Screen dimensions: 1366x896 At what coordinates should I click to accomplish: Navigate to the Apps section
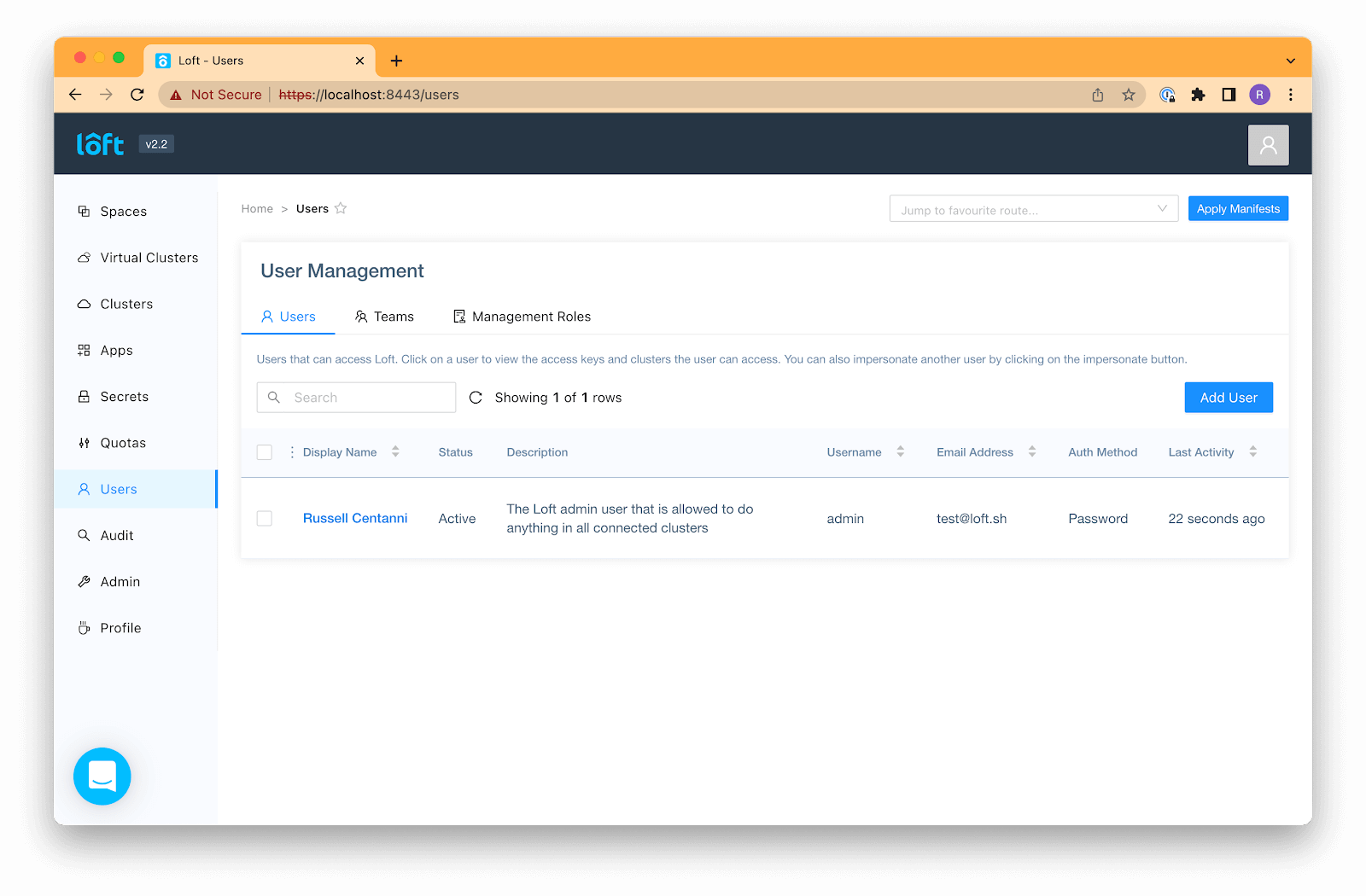[x=116, y=350]
